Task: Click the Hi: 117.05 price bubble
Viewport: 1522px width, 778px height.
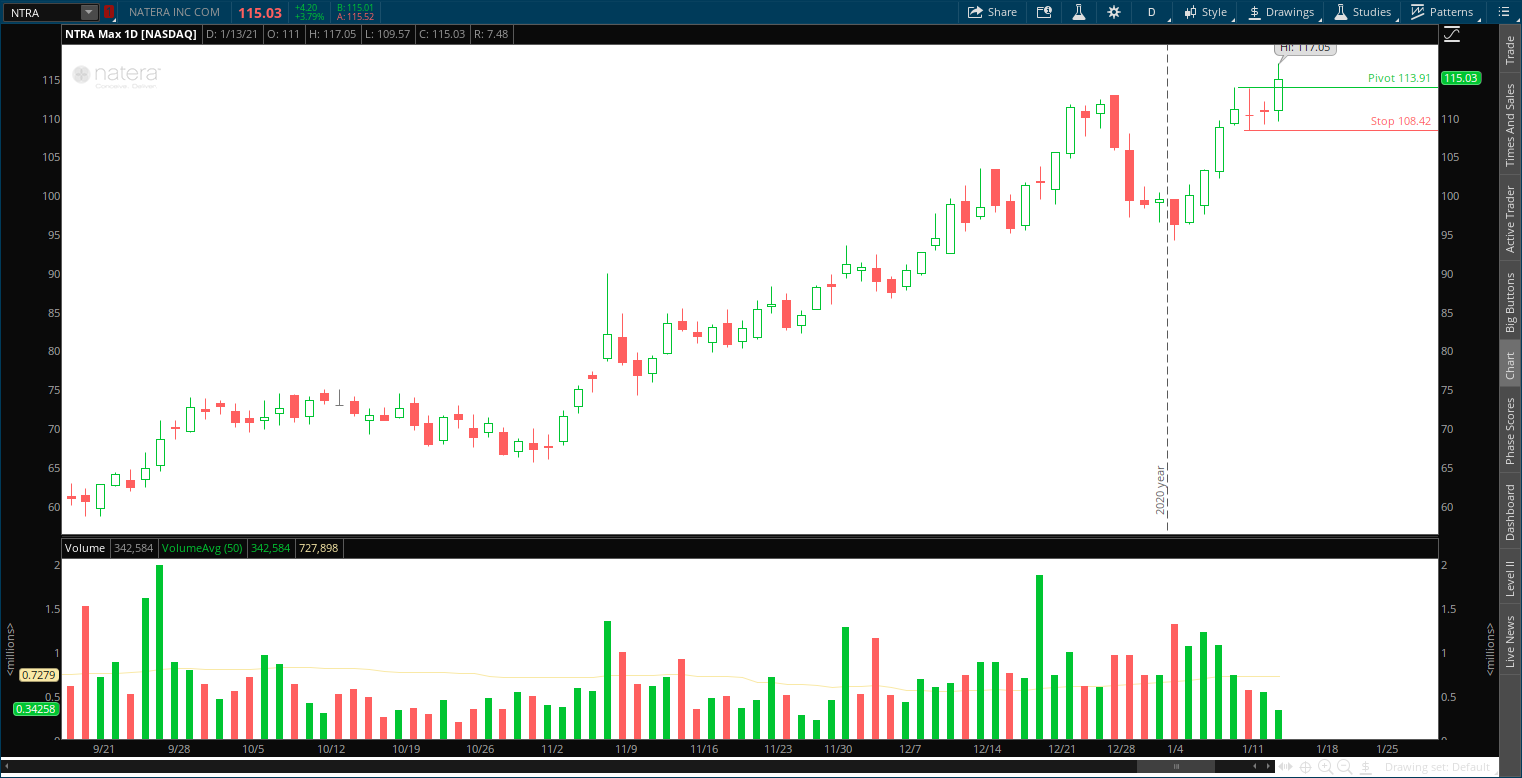Action: pos(1304,47)
